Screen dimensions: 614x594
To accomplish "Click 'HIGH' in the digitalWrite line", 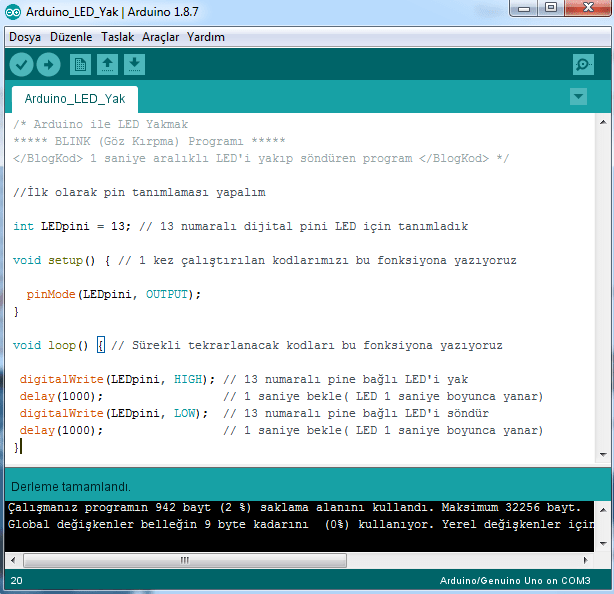I will [x=188, y=379].
